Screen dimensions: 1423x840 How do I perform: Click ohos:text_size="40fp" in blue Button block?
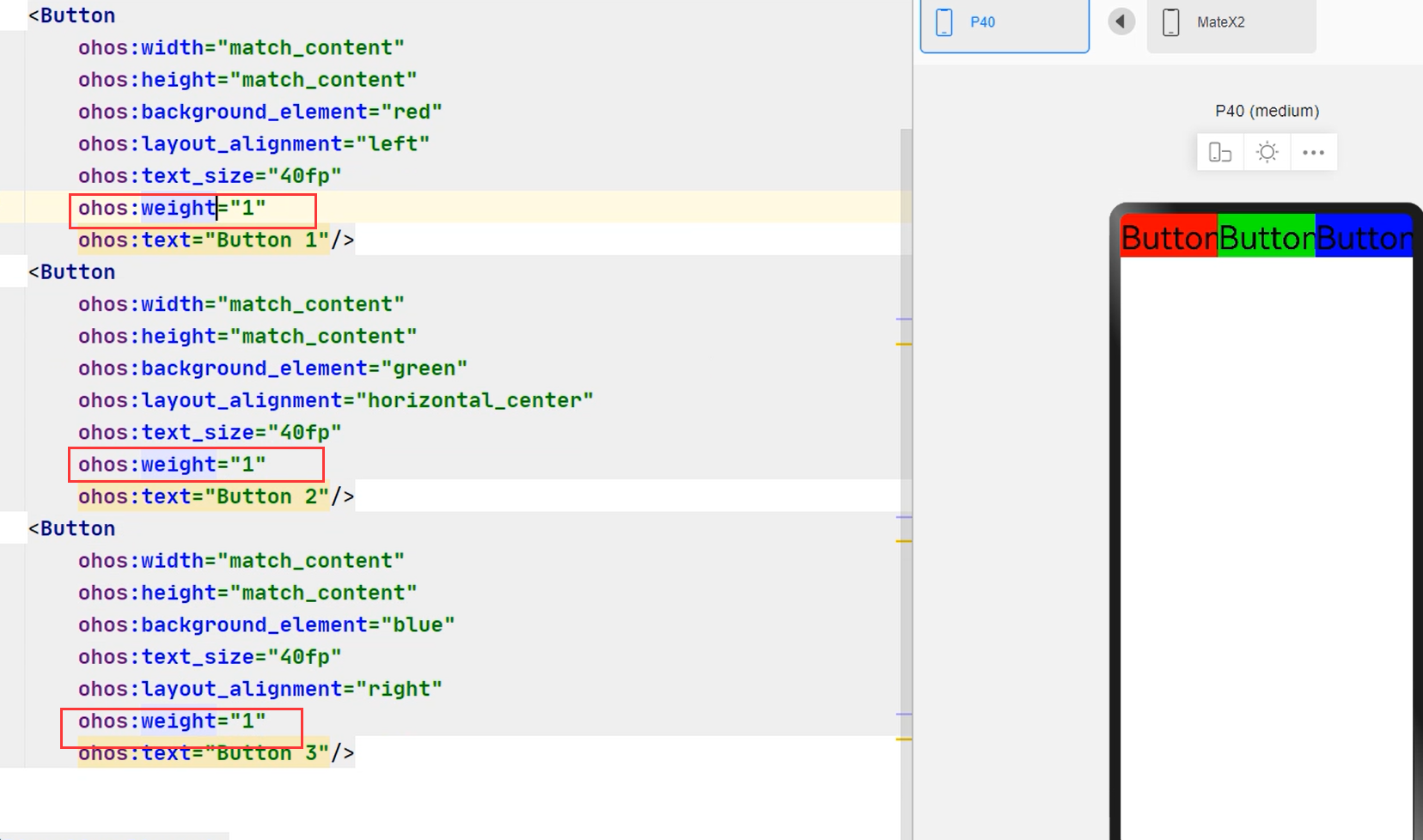210,657
